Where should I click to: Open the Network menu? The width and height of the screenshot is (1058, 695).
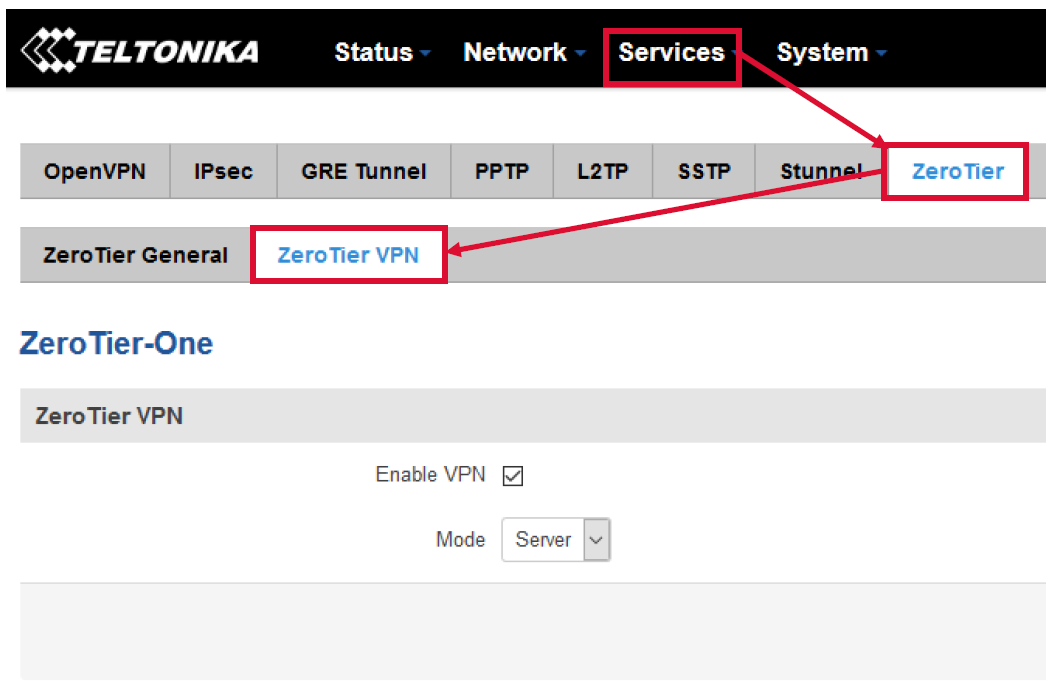pos(524,52)
